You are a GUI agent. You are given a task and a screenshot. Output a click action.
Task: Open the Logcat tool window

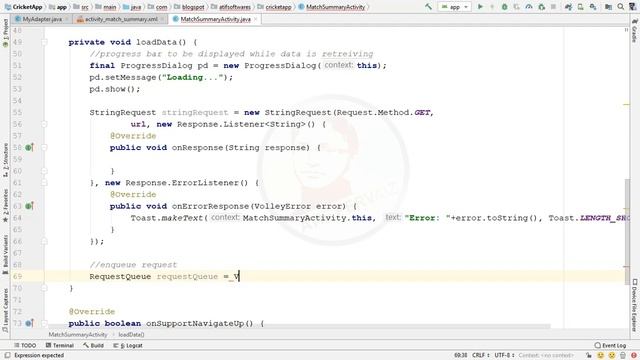coord(128,345)
